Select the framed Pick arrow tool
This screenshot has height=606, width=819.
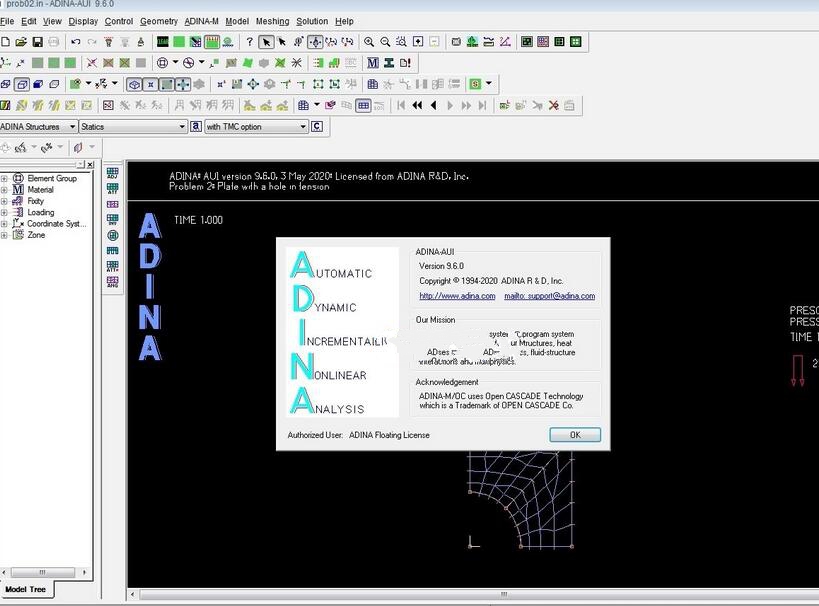(266, 42)
